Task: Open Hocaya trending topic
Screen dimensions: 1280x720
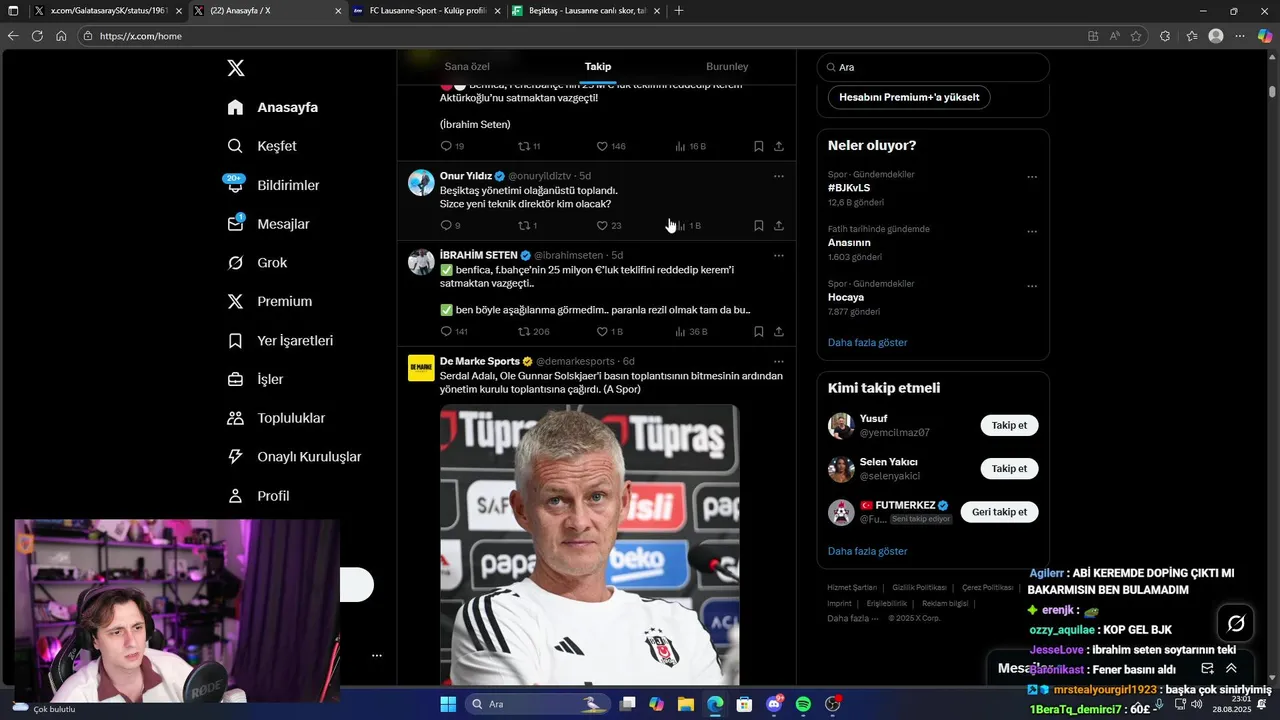Action: tap(846, 297)
